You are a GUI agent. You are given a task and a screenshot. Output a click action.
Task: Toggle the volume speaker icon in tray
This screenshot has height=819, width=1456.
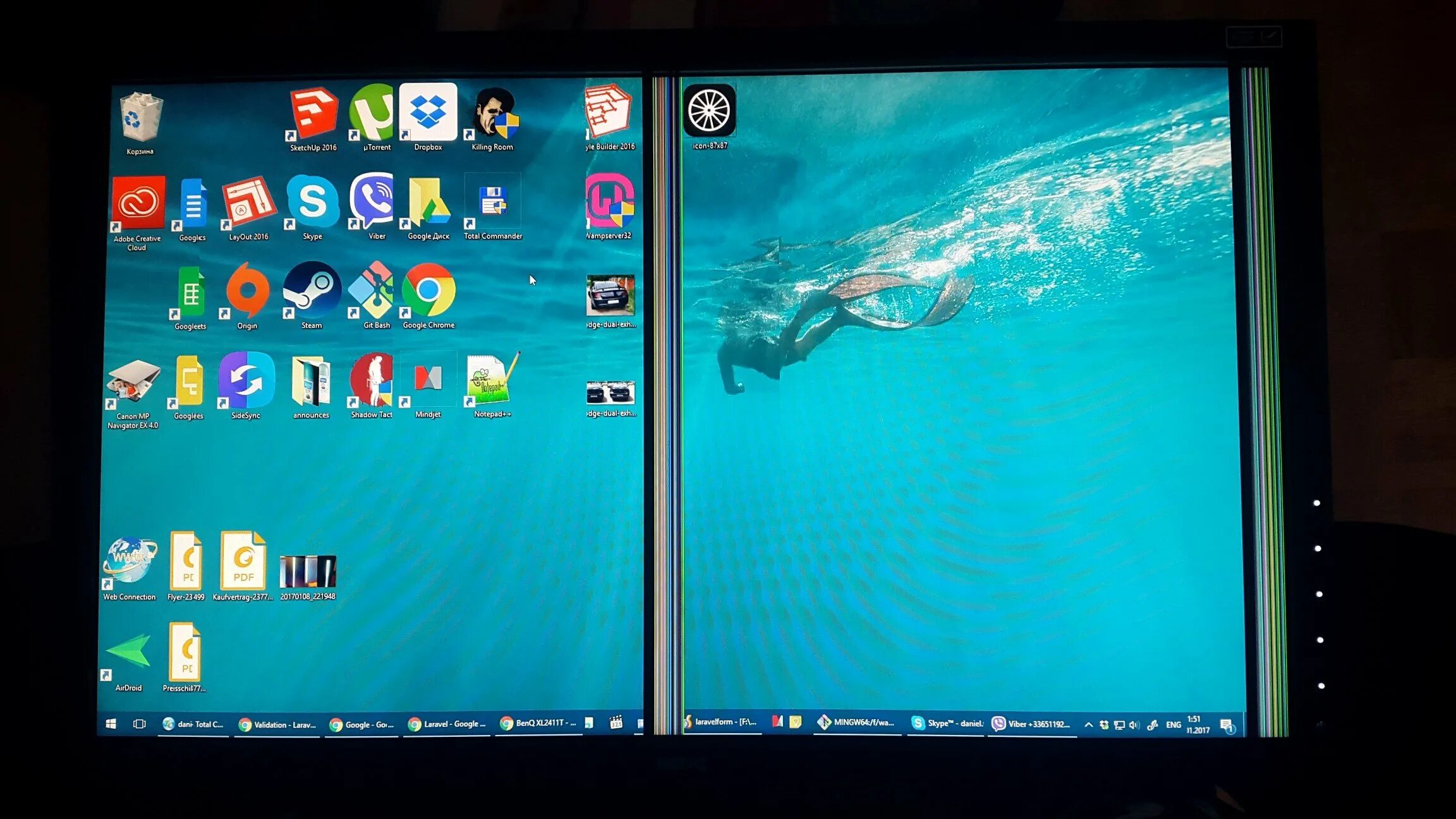click(x=1134, y=725)
